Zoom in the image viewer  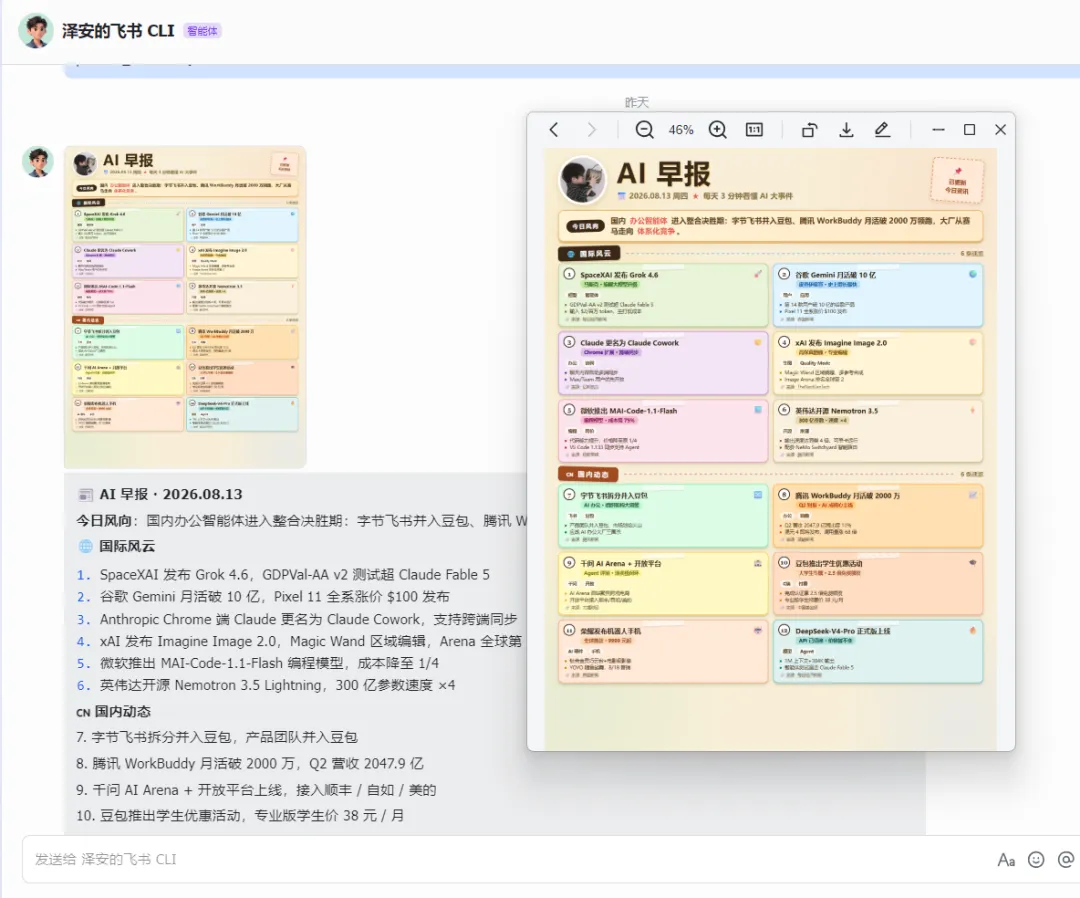[718, 129]
